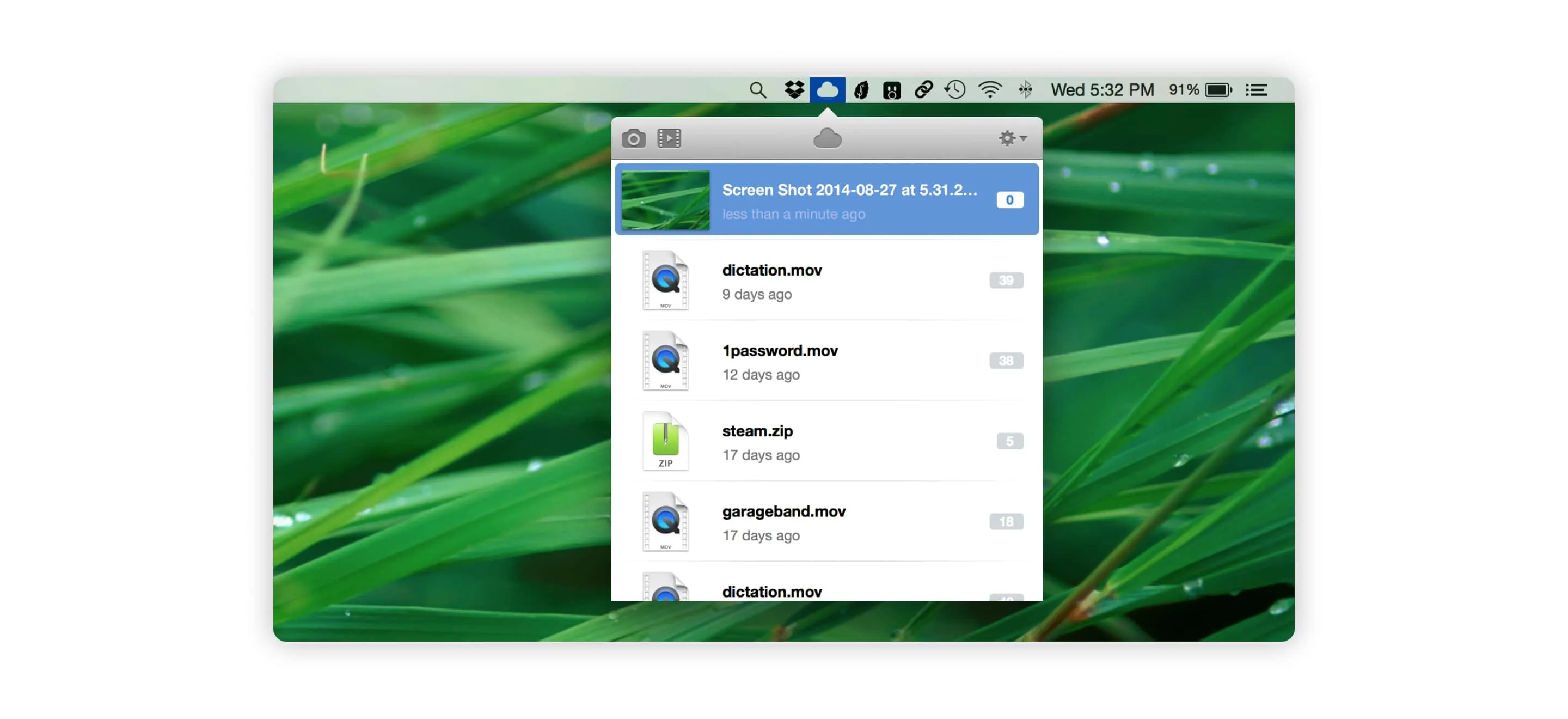Start screen recording with film icon
The height and width of the screenshot is (719, 1568).
click(669, 138)
